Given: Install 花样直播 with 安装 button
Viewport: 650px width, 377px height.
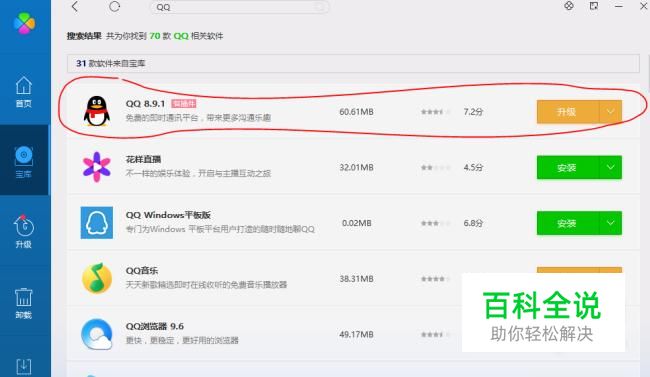Looking at the screenshot, I should coord(568,168).
